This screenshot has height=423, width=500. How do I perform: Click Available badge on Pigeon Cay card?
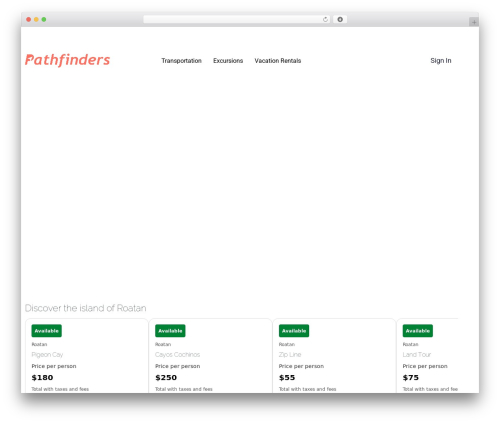(x=47, y=331)
